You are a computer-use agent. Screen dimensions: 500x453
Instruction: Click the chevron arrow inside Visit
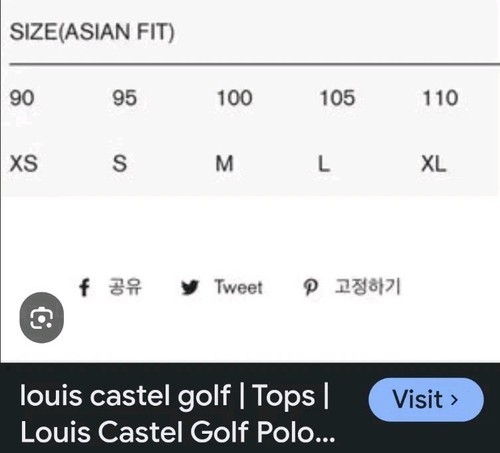coord(454,400)
